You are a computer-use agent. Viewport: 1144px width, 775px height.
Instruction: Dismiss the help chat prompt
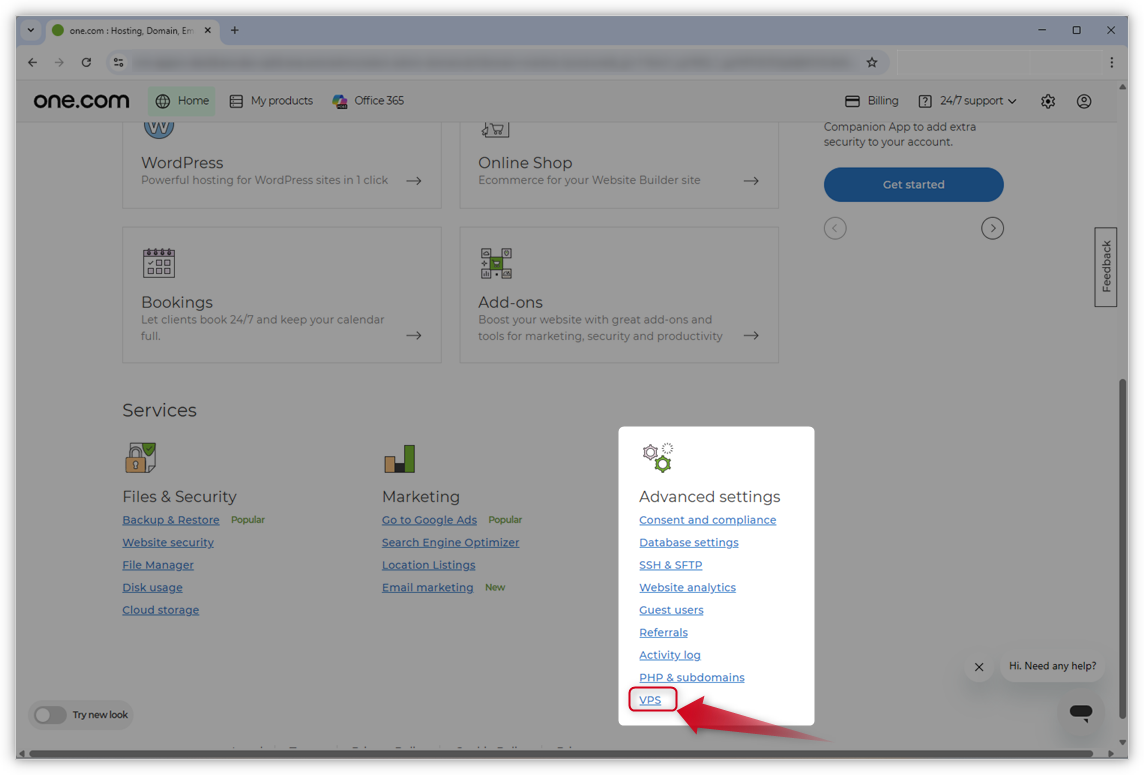[978, 667]
